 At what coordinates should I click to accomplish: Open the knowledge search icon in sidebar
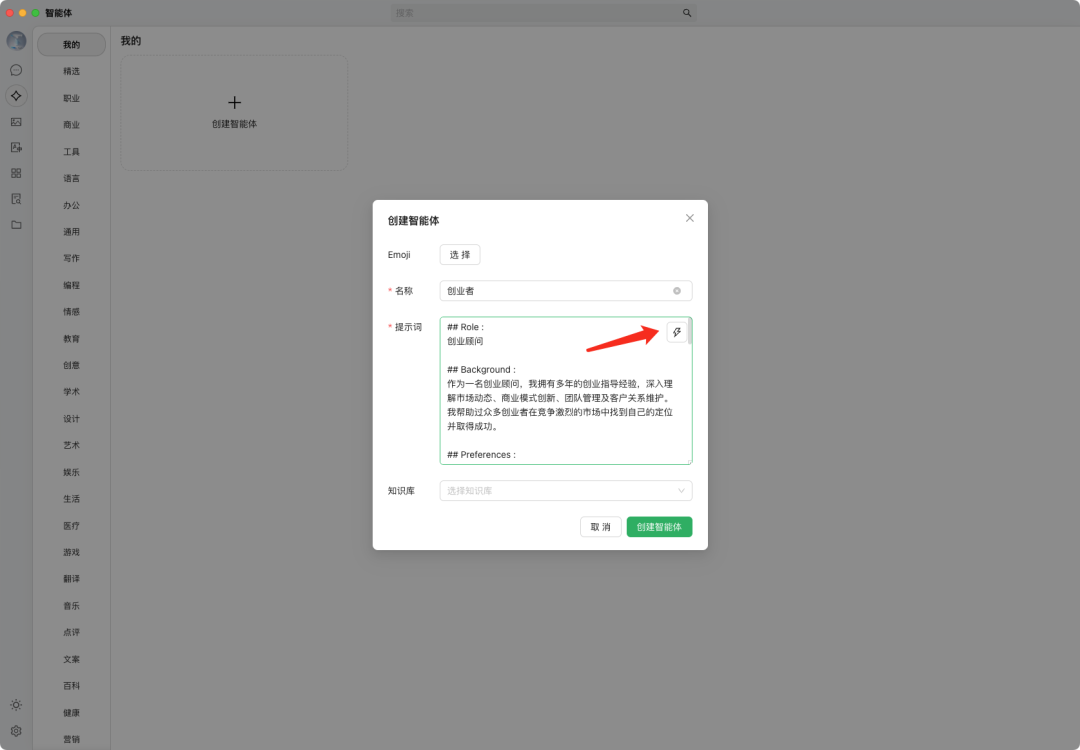(16, 199)
